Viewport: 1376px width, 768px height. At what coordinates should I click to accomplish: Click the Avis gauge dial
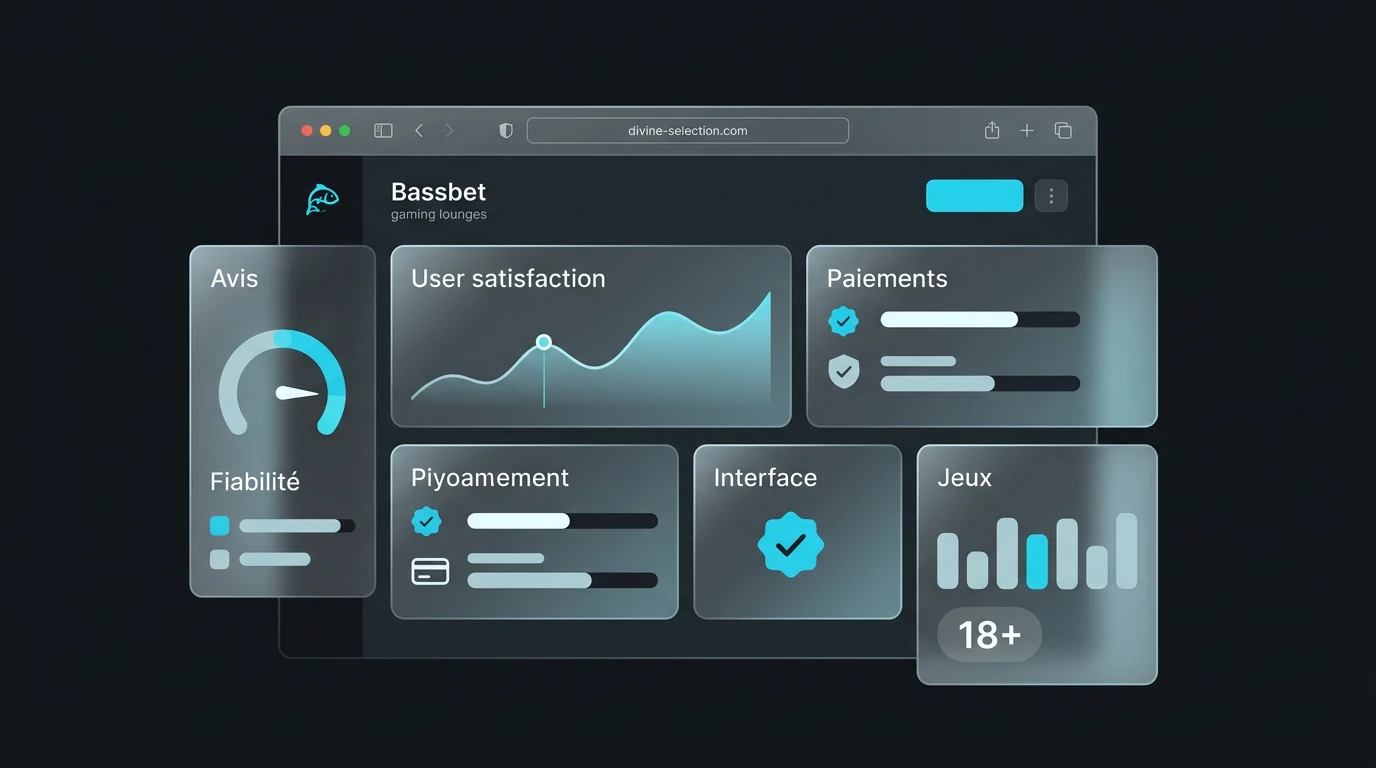point(282,383)
